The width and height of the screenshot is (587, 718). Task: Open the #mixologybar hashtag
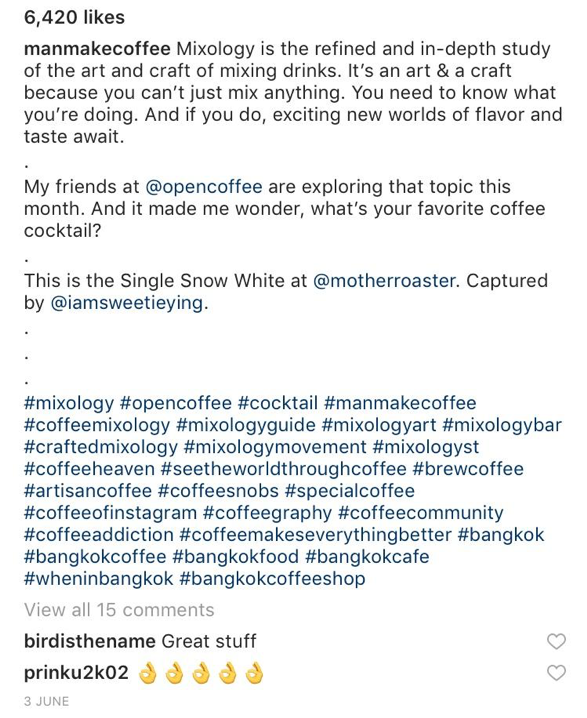click(502, 425)
